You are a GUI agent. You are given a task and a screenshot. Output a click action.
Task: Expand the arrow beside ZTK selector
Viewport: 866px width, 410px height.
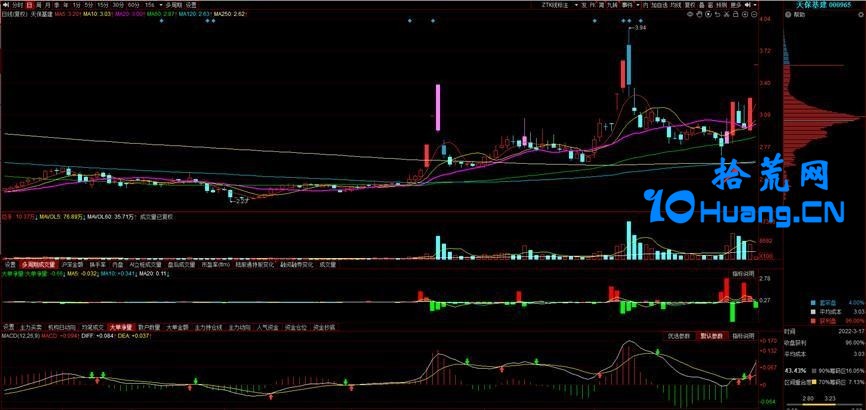(x=576, y=5)
